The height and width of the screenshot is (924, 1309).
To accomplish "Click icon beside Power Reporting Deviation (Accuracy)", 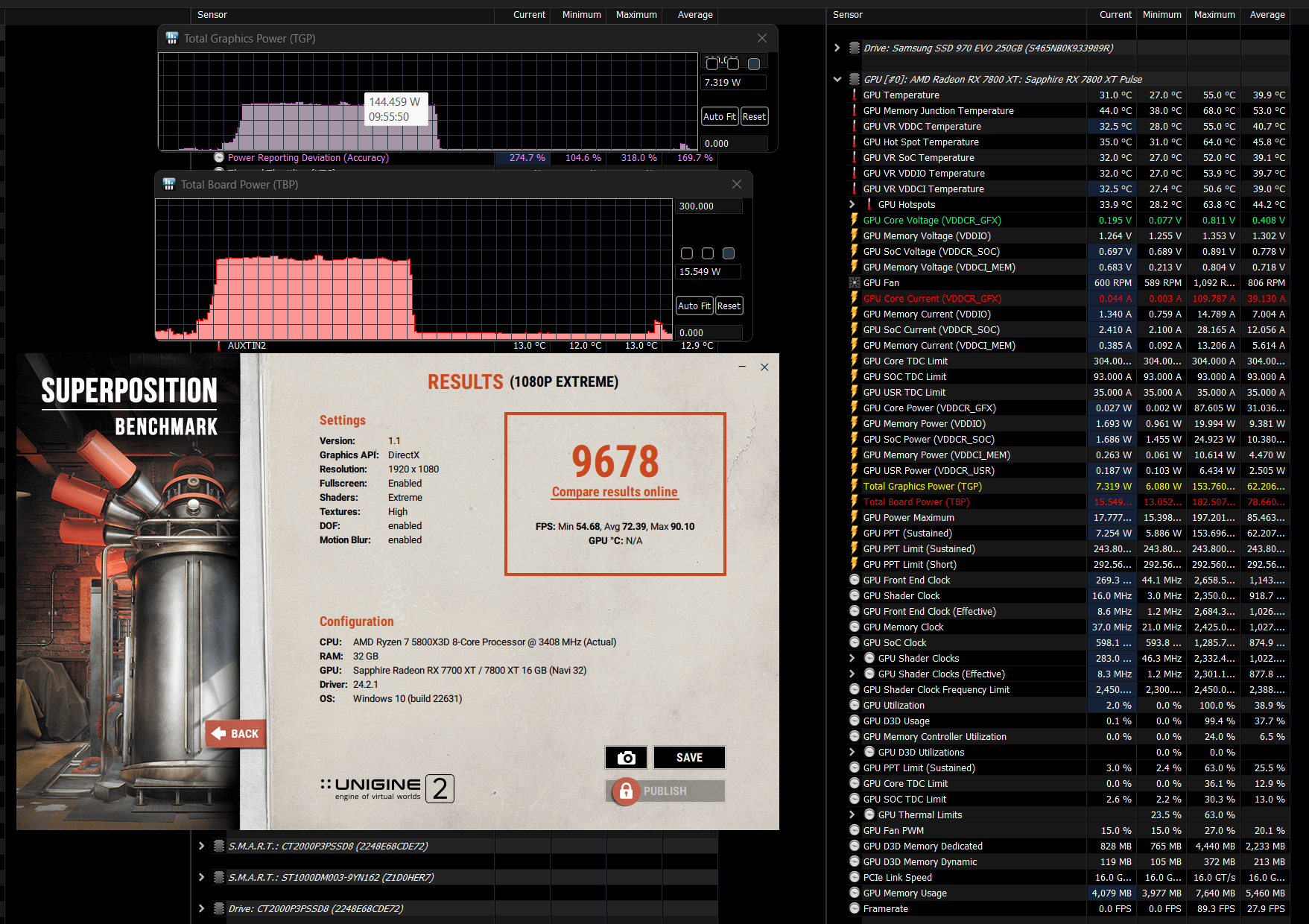I will (219, 157).
